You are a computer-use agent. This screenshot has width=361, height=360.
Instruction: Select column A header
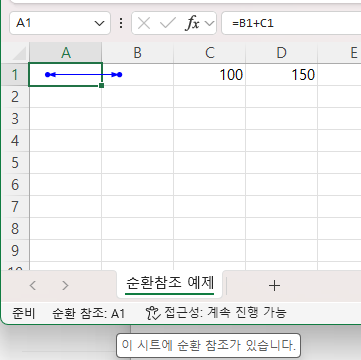coord(66,53)
